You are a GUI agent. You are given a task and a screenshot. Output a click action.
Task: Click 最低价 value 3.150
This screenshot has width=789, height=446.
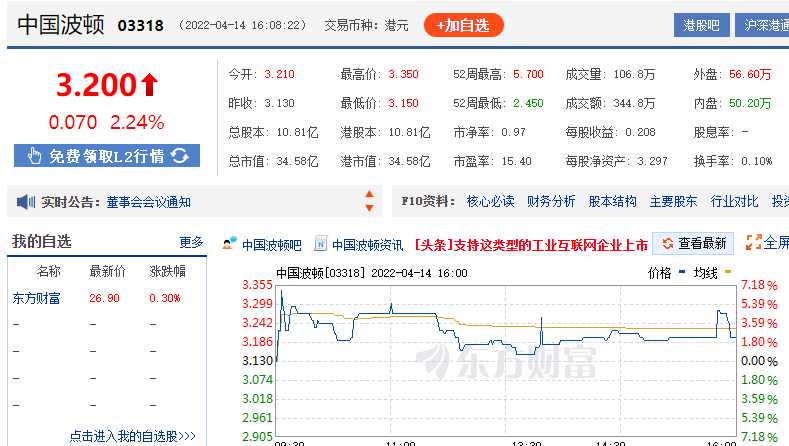point(404,103)
